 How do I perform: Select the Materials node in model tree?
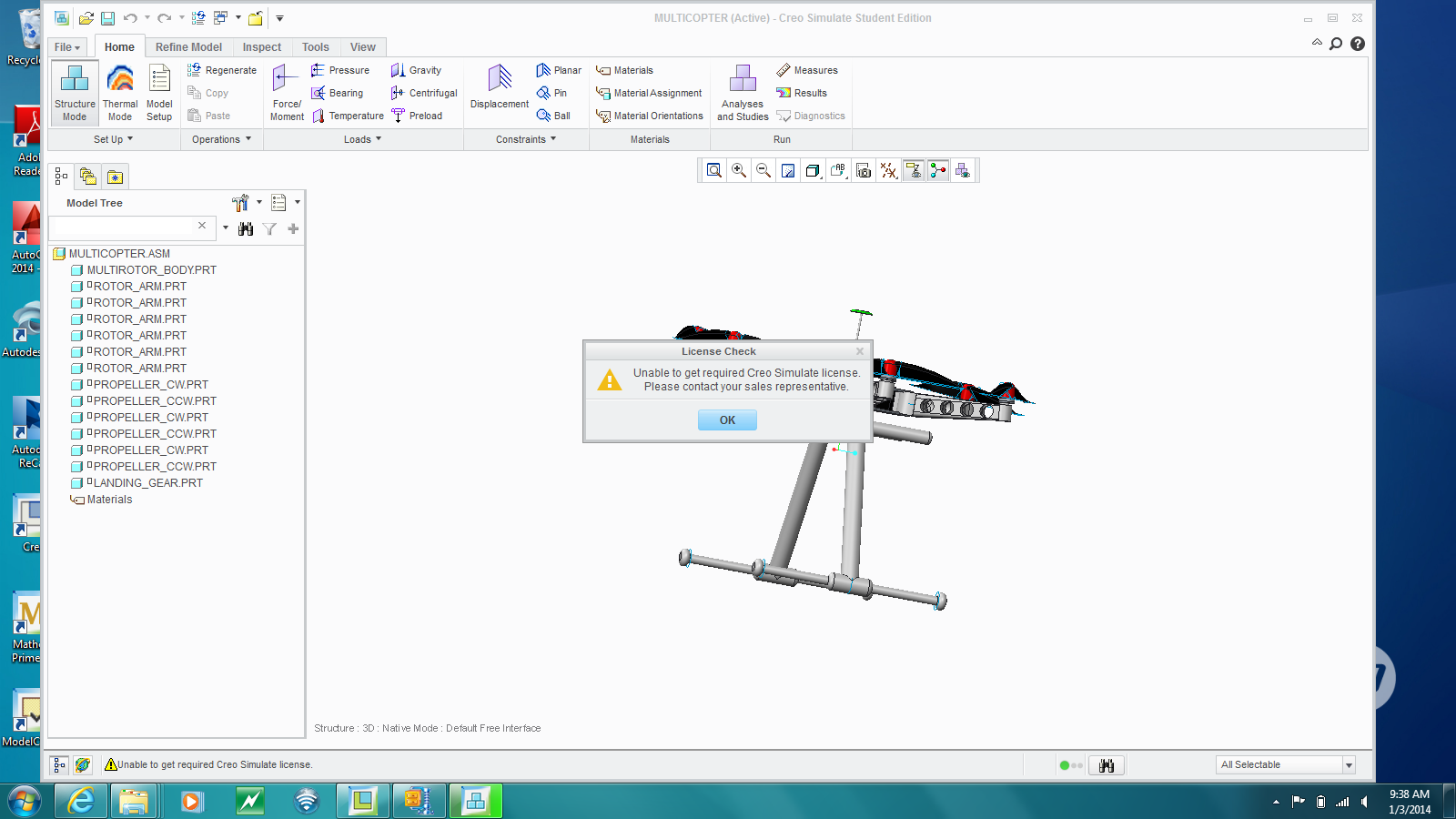101,500
